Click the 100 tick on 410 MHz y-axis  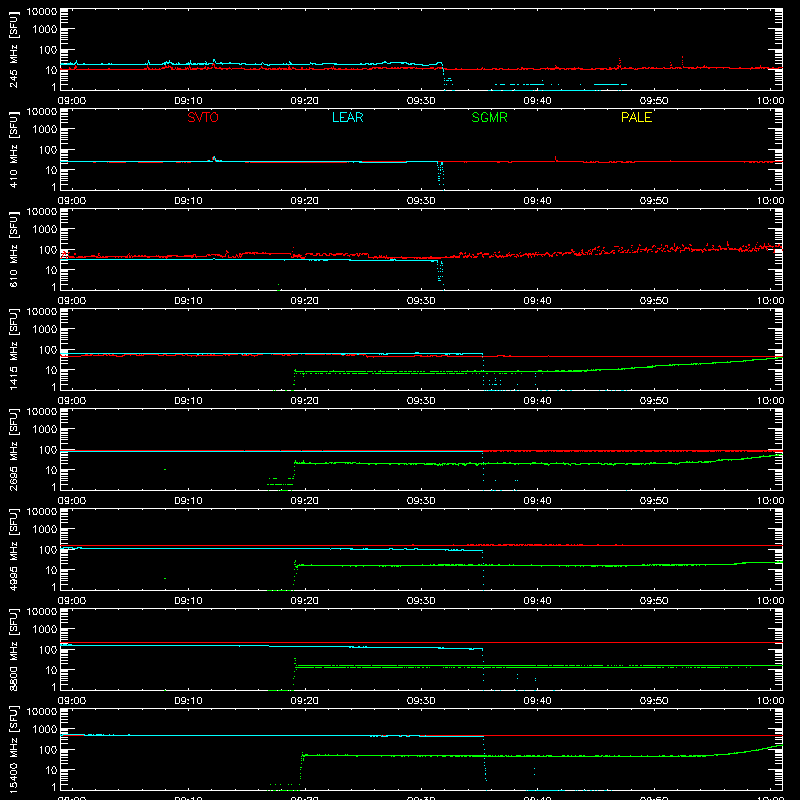click(48, 149)
